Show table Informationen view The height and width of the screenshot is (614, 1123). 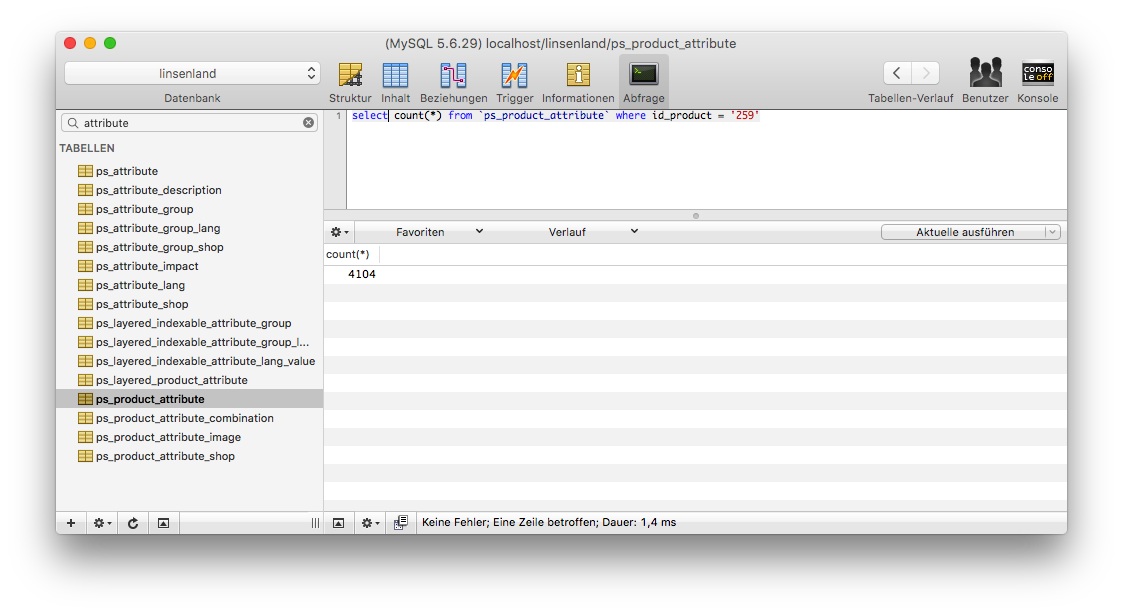pyautogui.click(x=578, y=82)
